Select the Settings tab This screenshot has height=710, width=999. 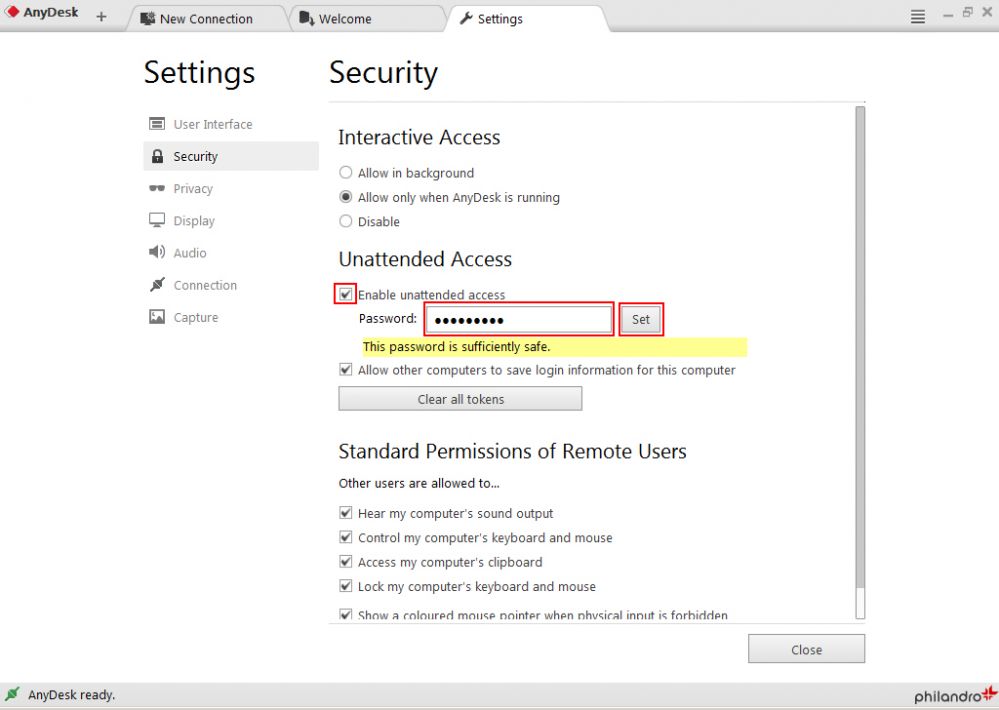click(529, 18)
